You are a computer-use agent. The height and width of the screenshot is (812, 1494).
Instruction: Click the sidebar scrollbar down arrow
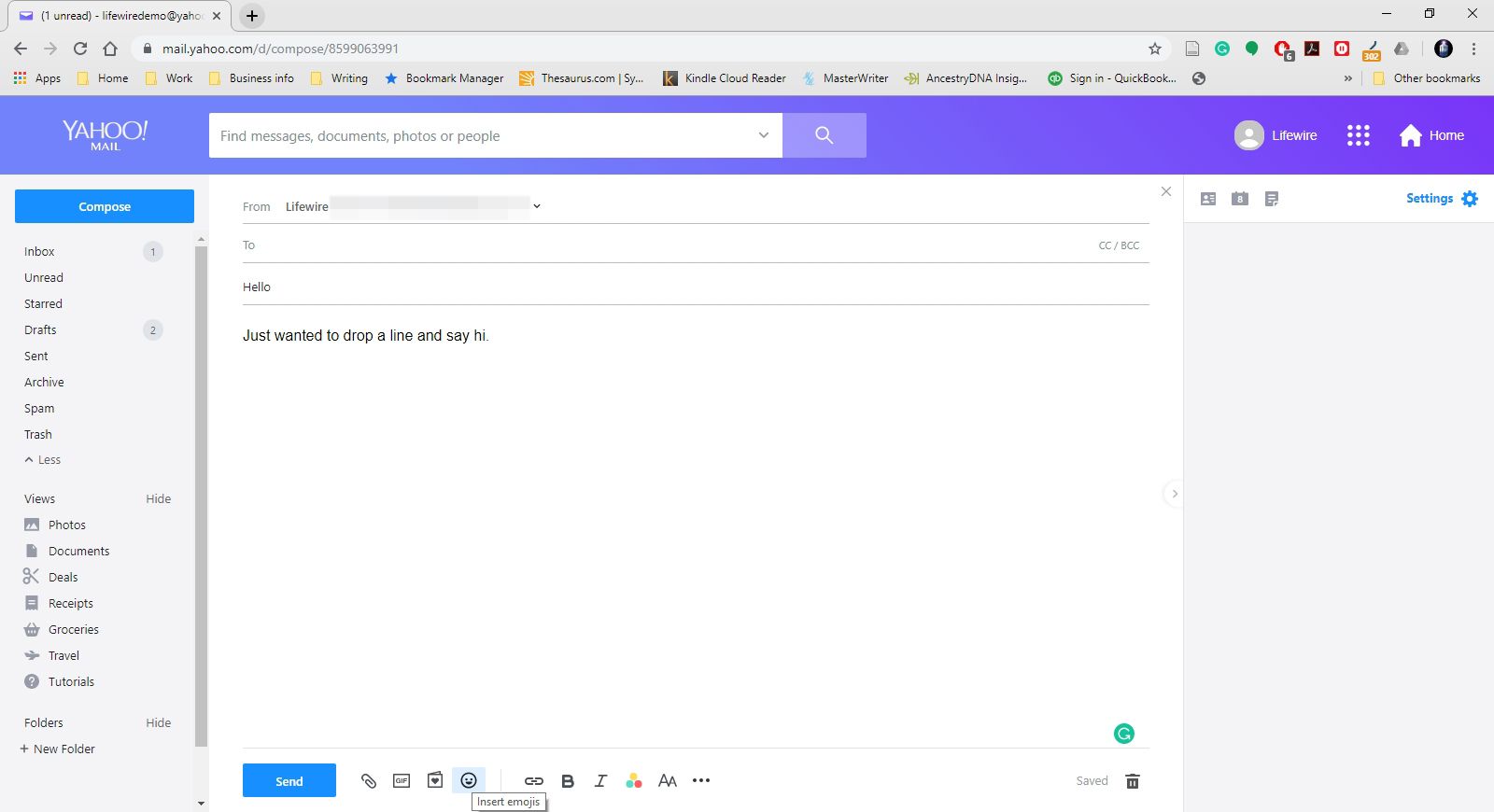pos(201,803)
